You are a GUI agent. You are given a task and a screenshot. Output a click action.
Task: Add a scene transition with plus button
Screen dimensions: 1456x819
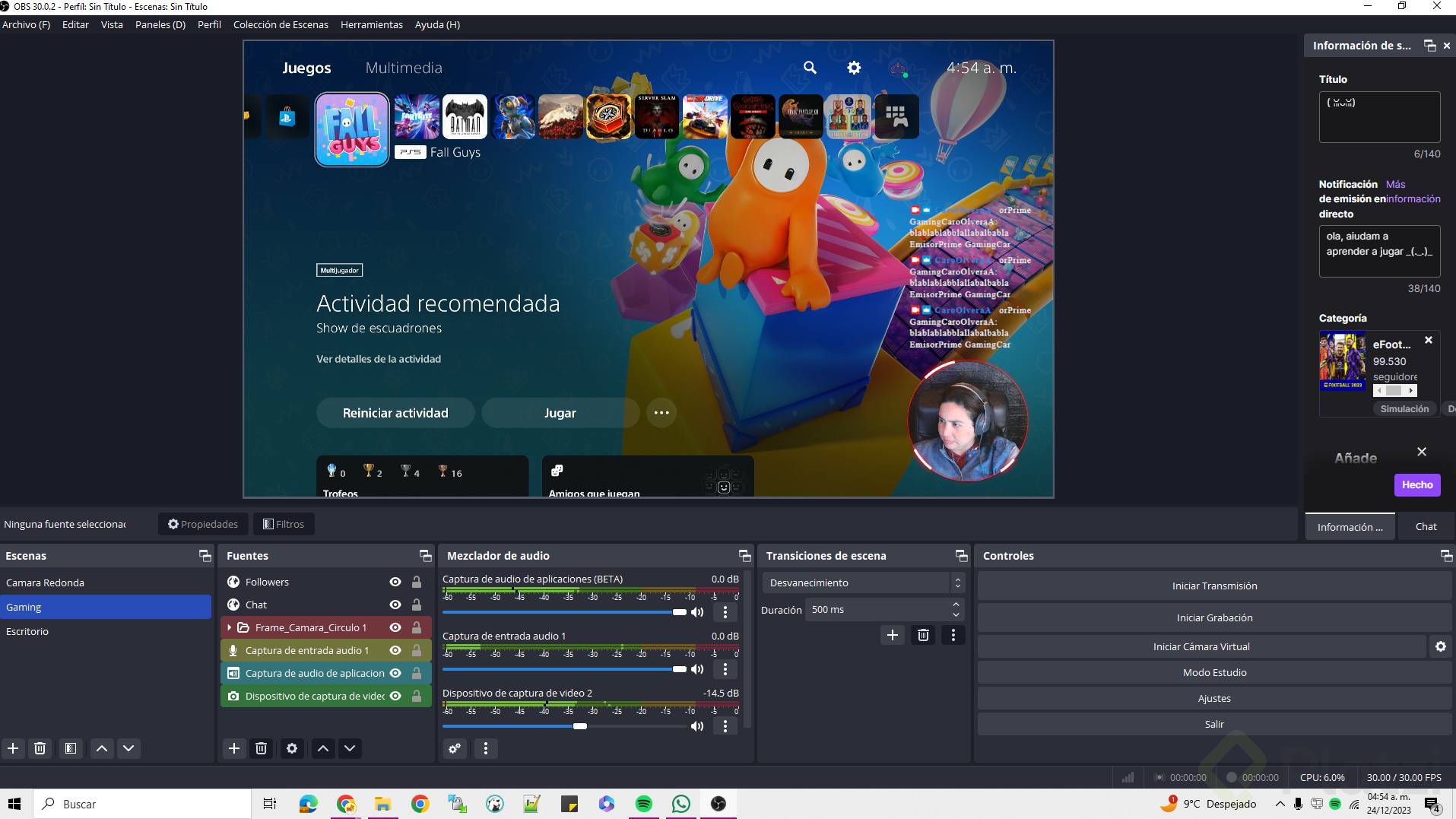(893, 635)
